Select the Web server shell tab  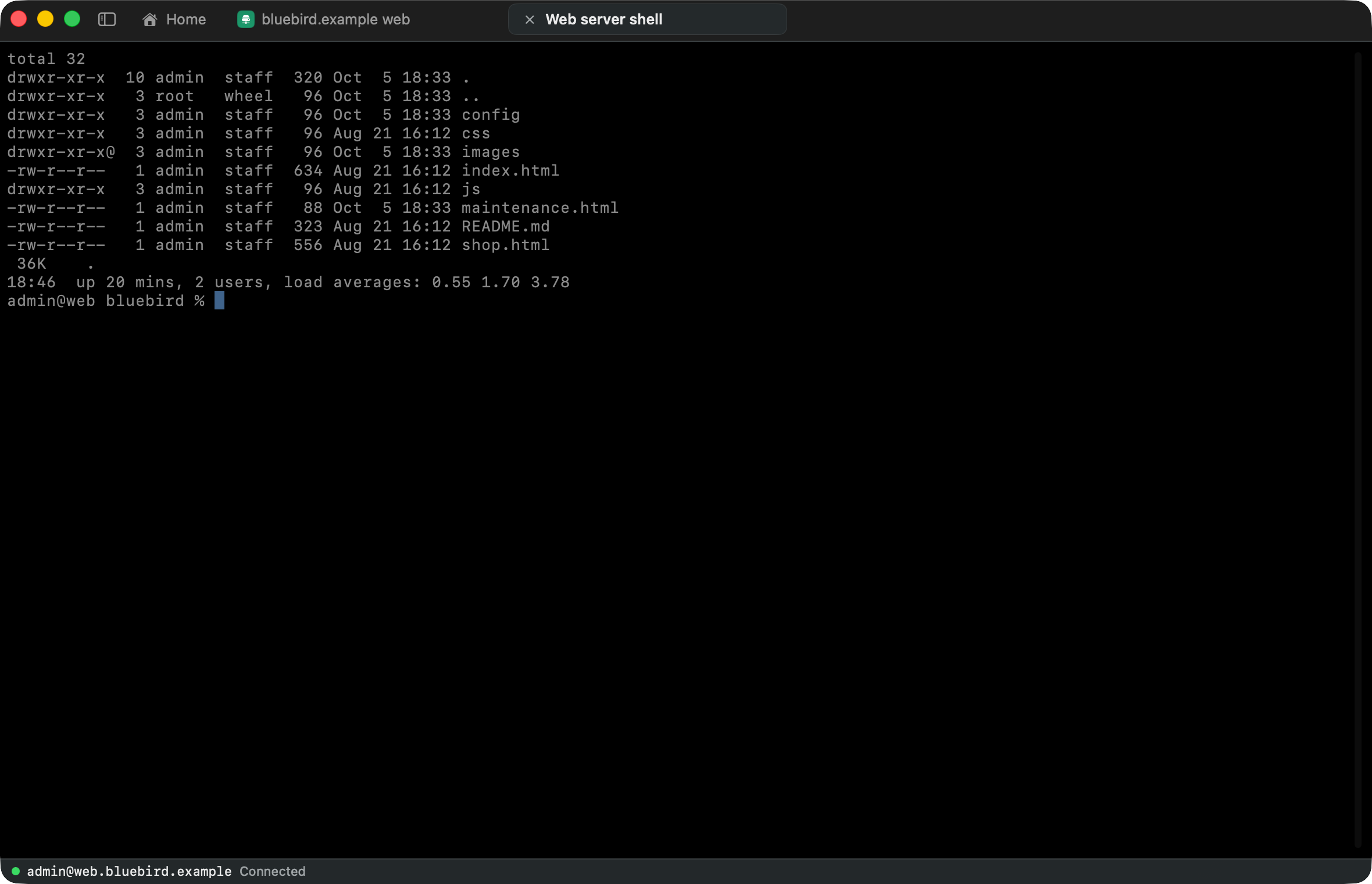tap(647, 19)
